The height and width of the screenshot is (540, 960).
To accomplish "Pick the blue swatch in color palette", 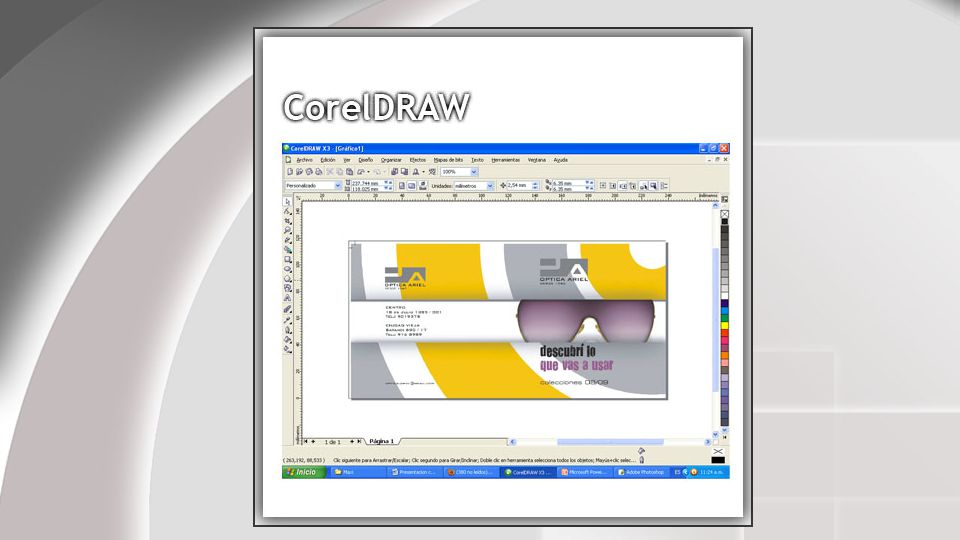I will [x=724, y=310].
